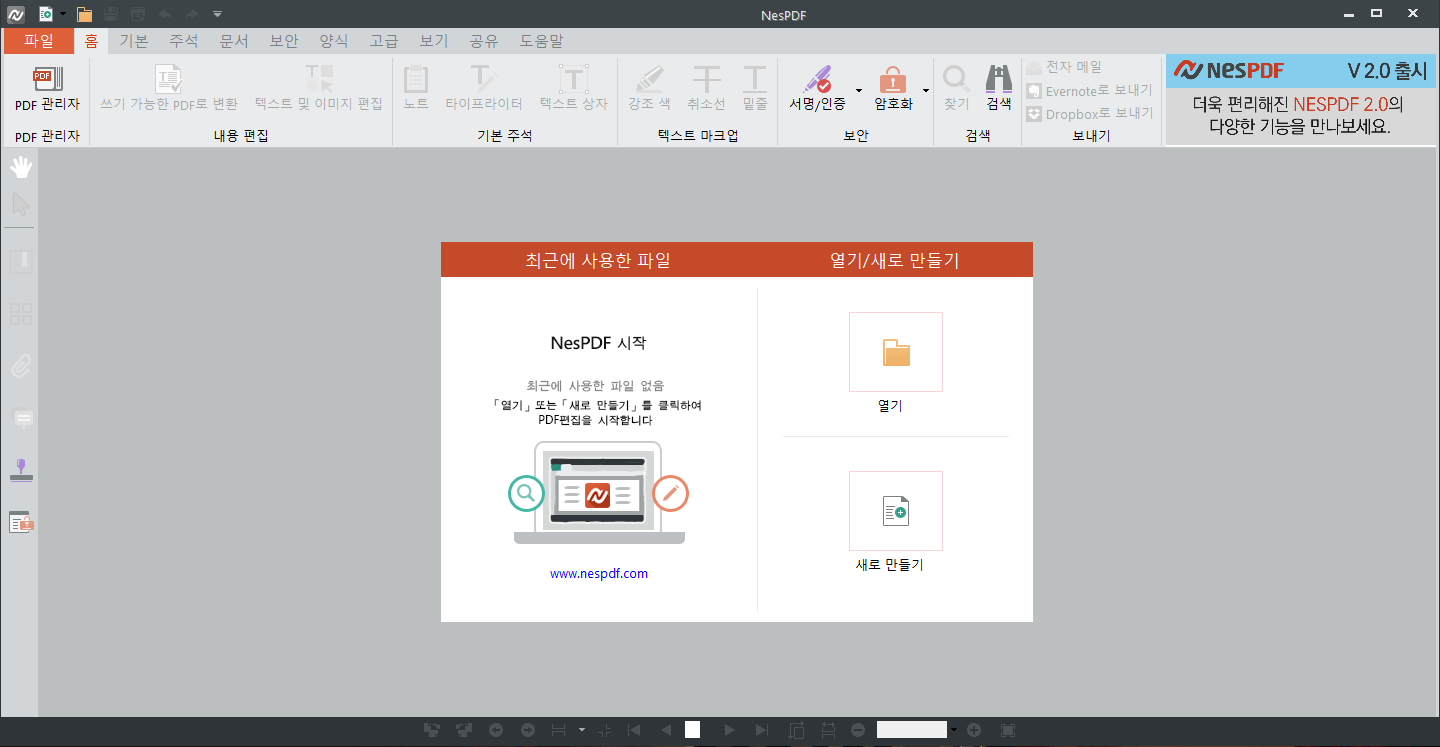Open the attachments paperclip panel
The image size is (1440, 747).
(21, 366)
